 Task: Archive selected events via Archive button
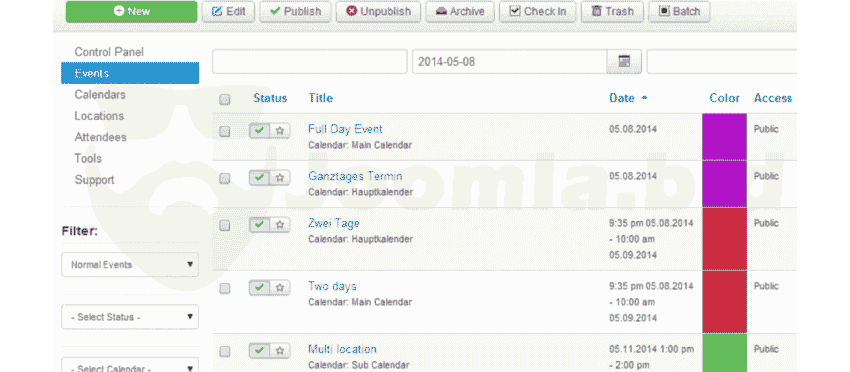point(460,11)
